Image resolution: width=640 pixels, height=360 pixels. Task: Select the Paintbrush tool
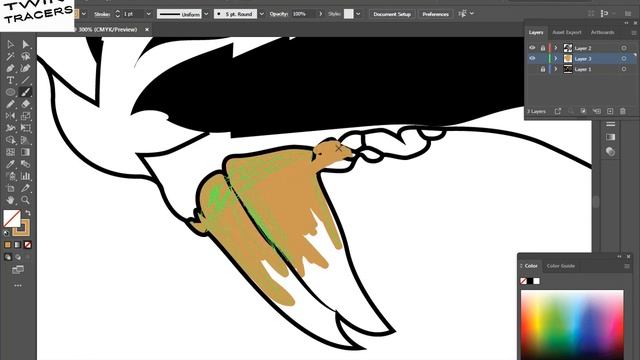pyautogui.click(x=25, y=92)
